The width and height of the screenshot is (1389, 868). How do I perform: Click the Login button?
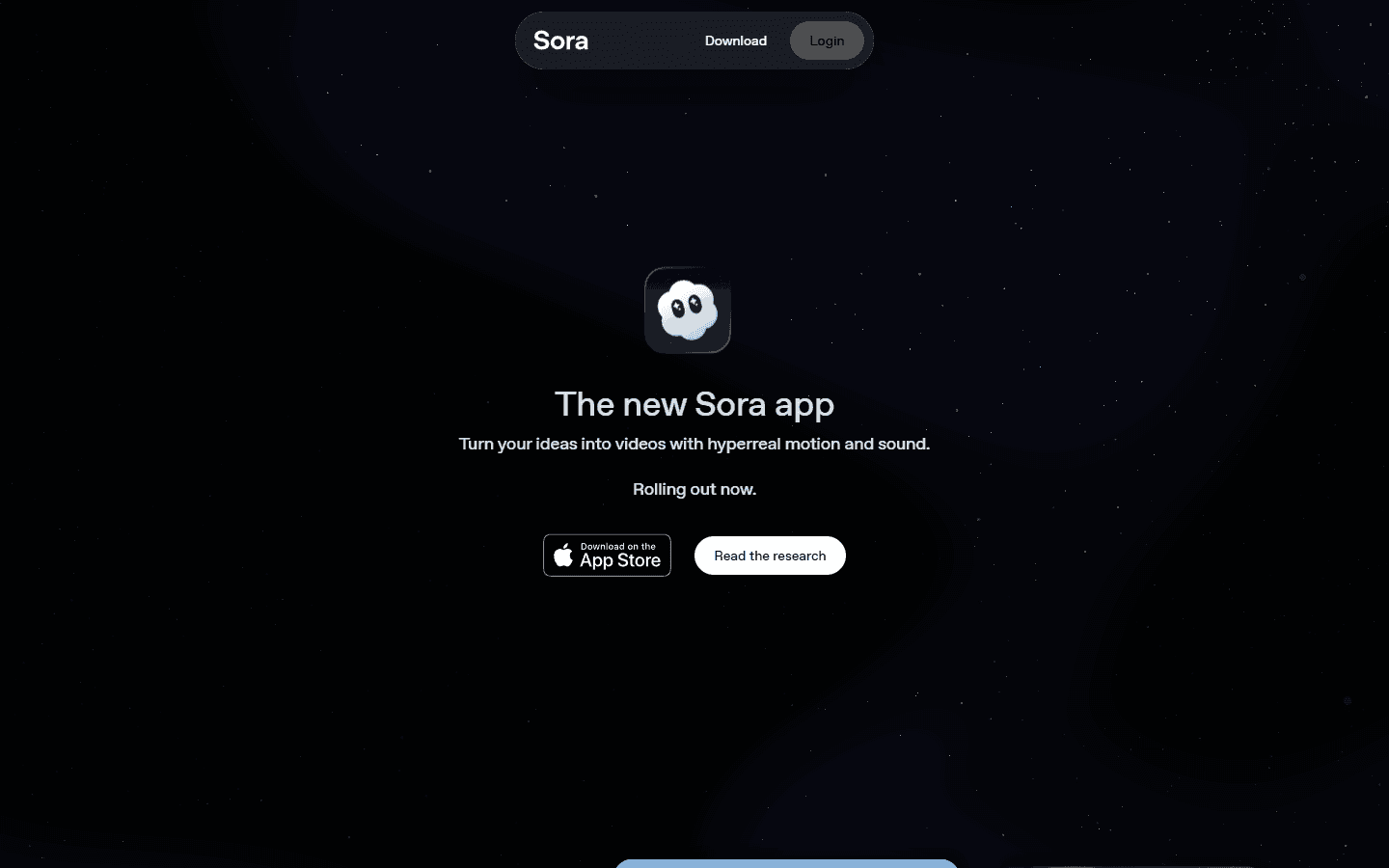coord(827,41)
